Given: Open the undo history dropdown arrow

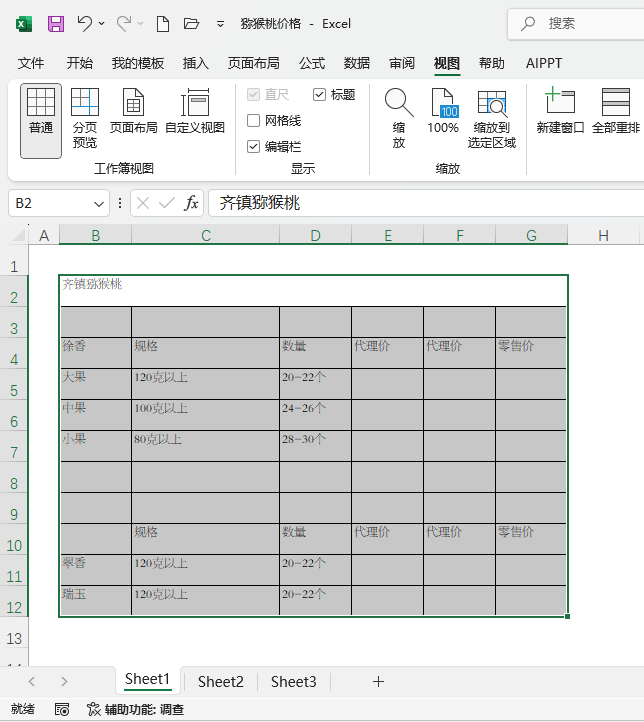Looking at the screenshot, I should (102, 23).
